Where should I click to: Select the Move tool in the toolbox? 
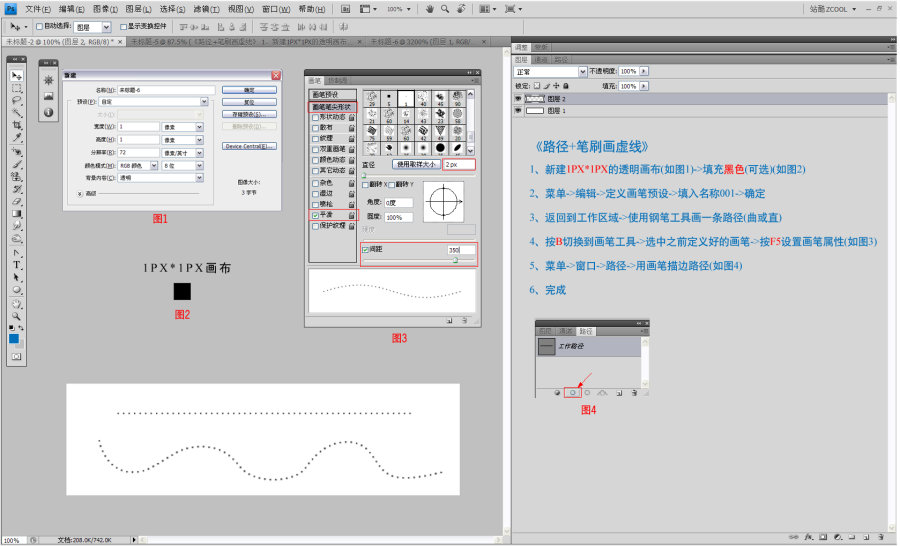coord(16,76)
